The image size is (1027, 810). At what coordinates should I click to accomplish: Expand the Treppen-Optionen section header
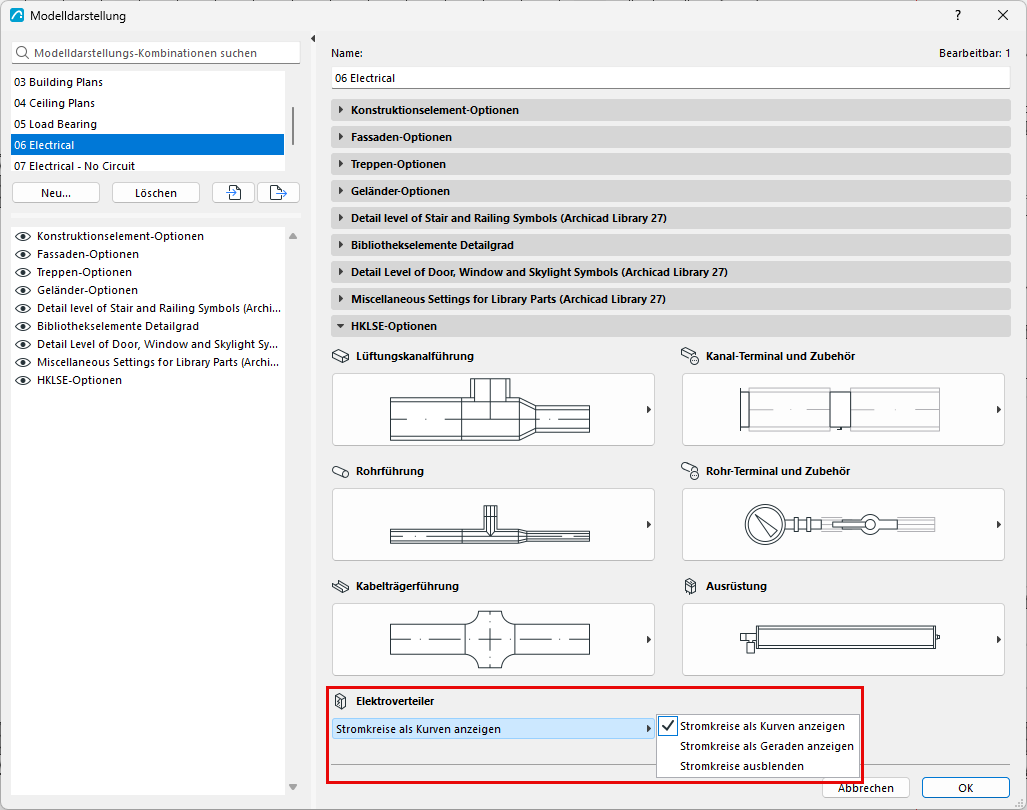[671, 164]
